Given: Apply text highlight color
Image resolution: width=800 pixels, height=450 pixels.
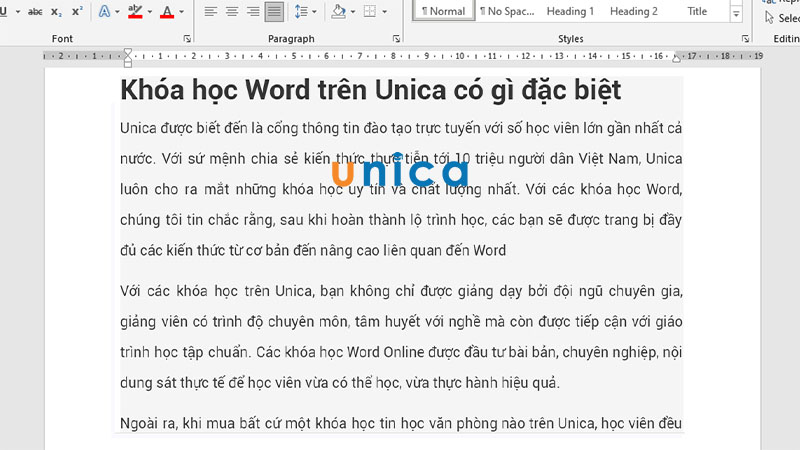Looking at the screenshot, I should 135,12.
